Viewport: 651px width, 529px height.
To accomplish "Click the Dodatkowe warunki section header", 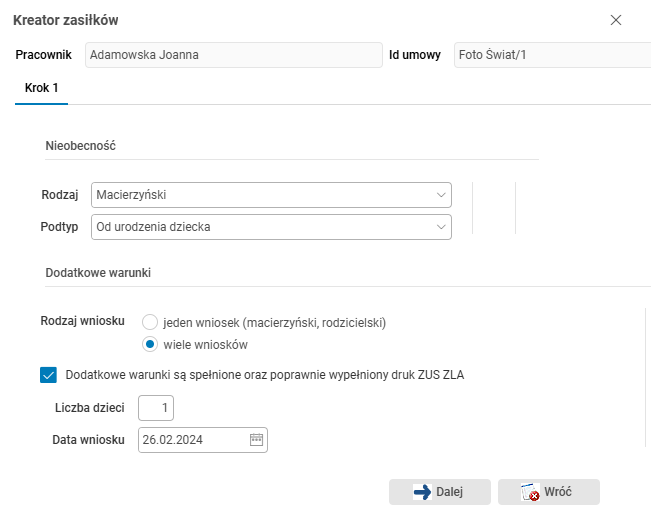I will (98, 272).
